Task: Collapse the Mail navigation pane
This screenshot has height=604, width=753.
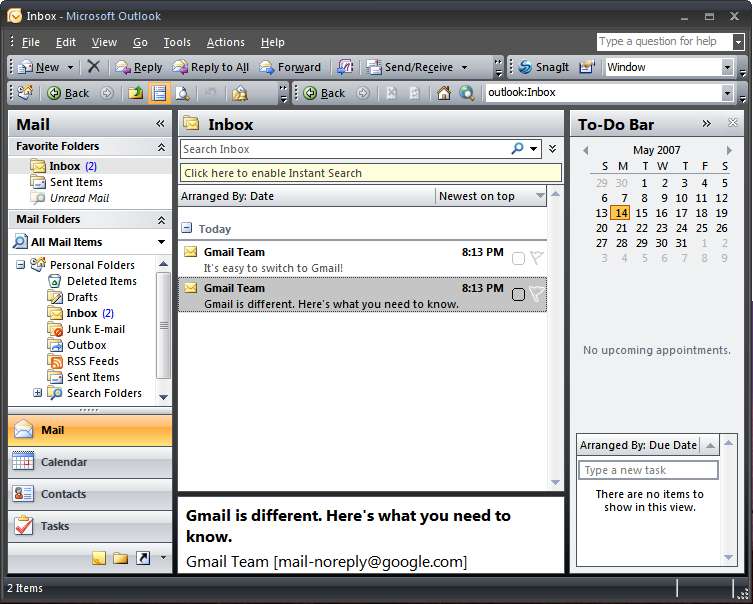Action: 160,124
